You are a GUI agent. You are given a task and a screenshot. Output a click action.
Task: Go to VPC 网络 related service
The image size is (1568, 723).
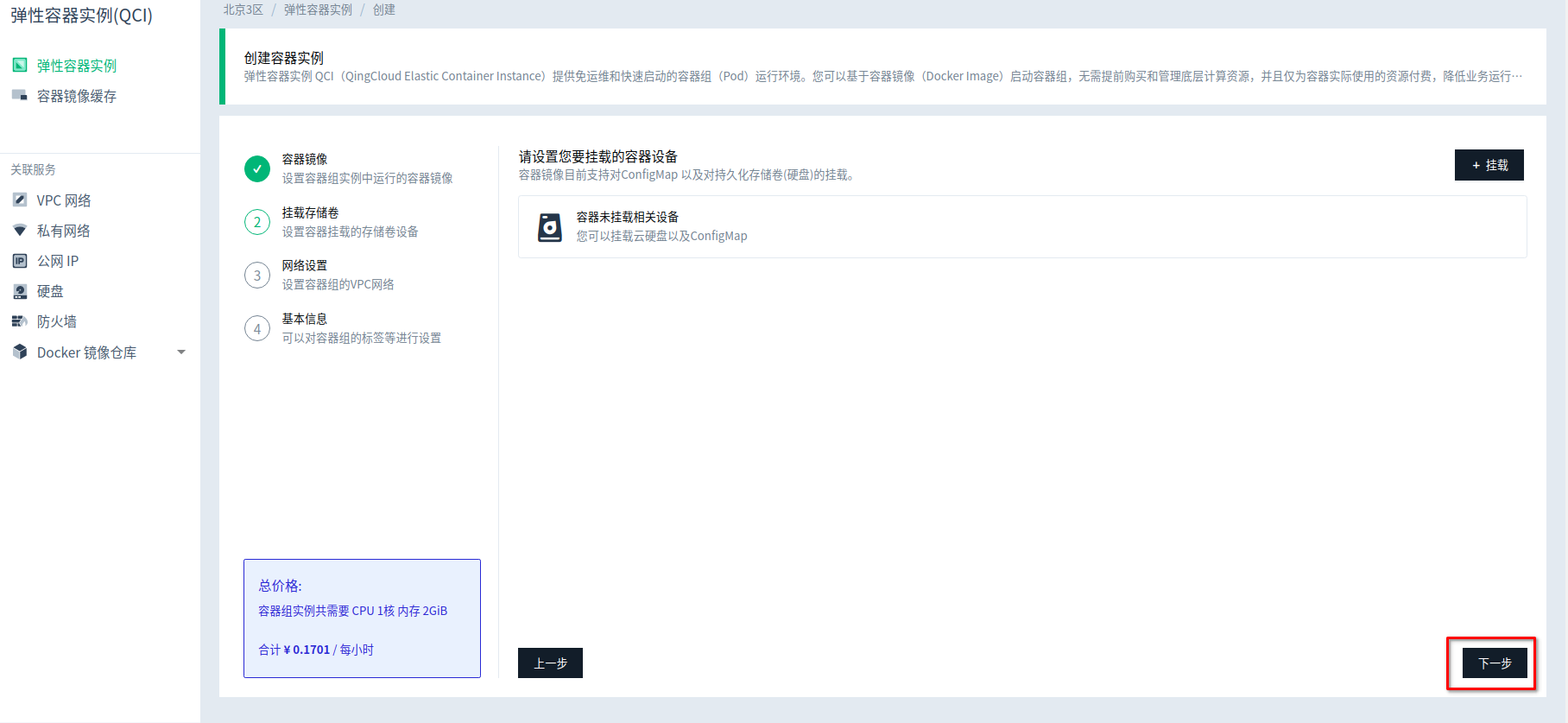coord(64,200)
